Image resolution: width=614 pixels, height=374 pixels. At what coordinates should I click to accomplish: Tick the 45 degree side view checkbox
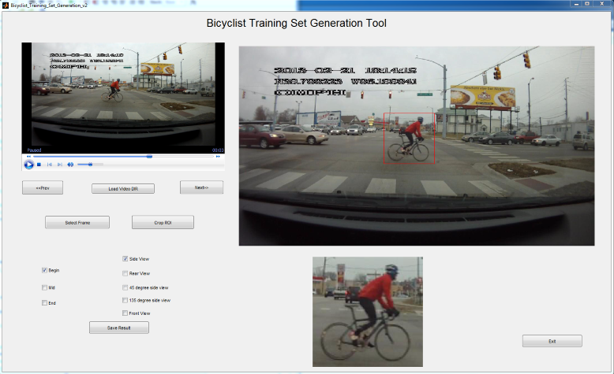coord(125,287)
